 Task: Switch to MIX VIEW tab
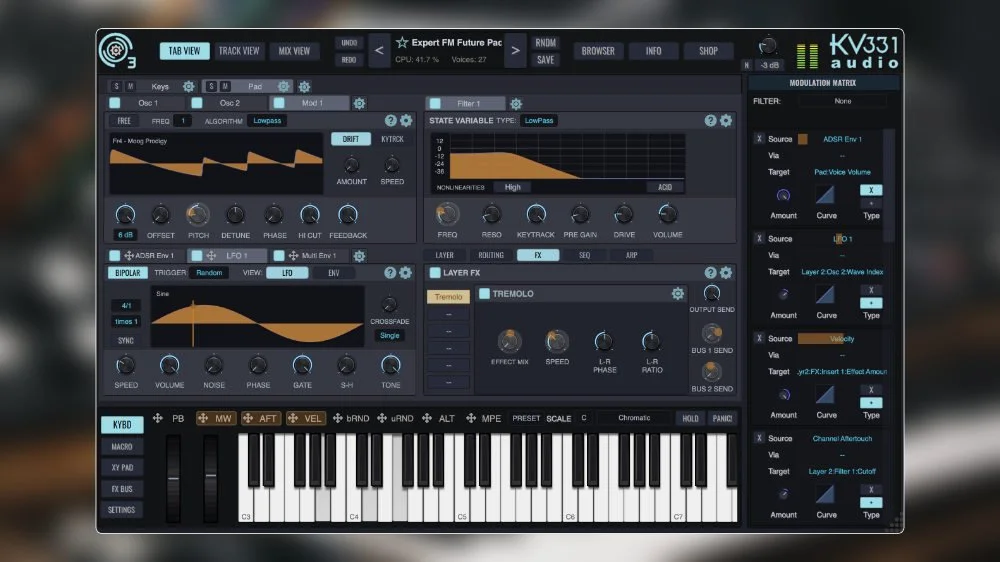294,51
